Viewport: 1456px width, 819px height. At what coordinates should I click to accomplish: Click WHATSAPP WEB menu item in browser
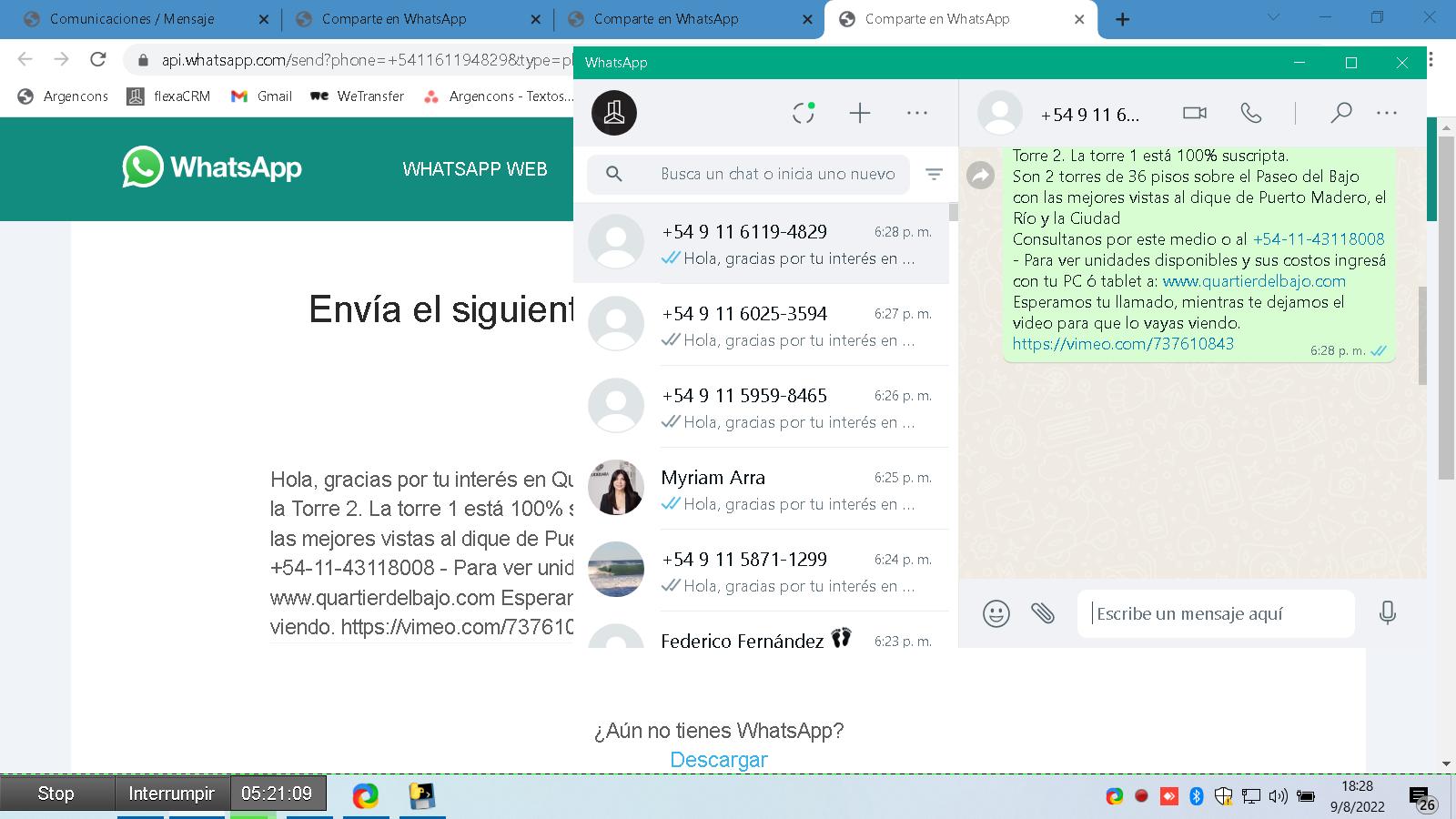(475, 168)
